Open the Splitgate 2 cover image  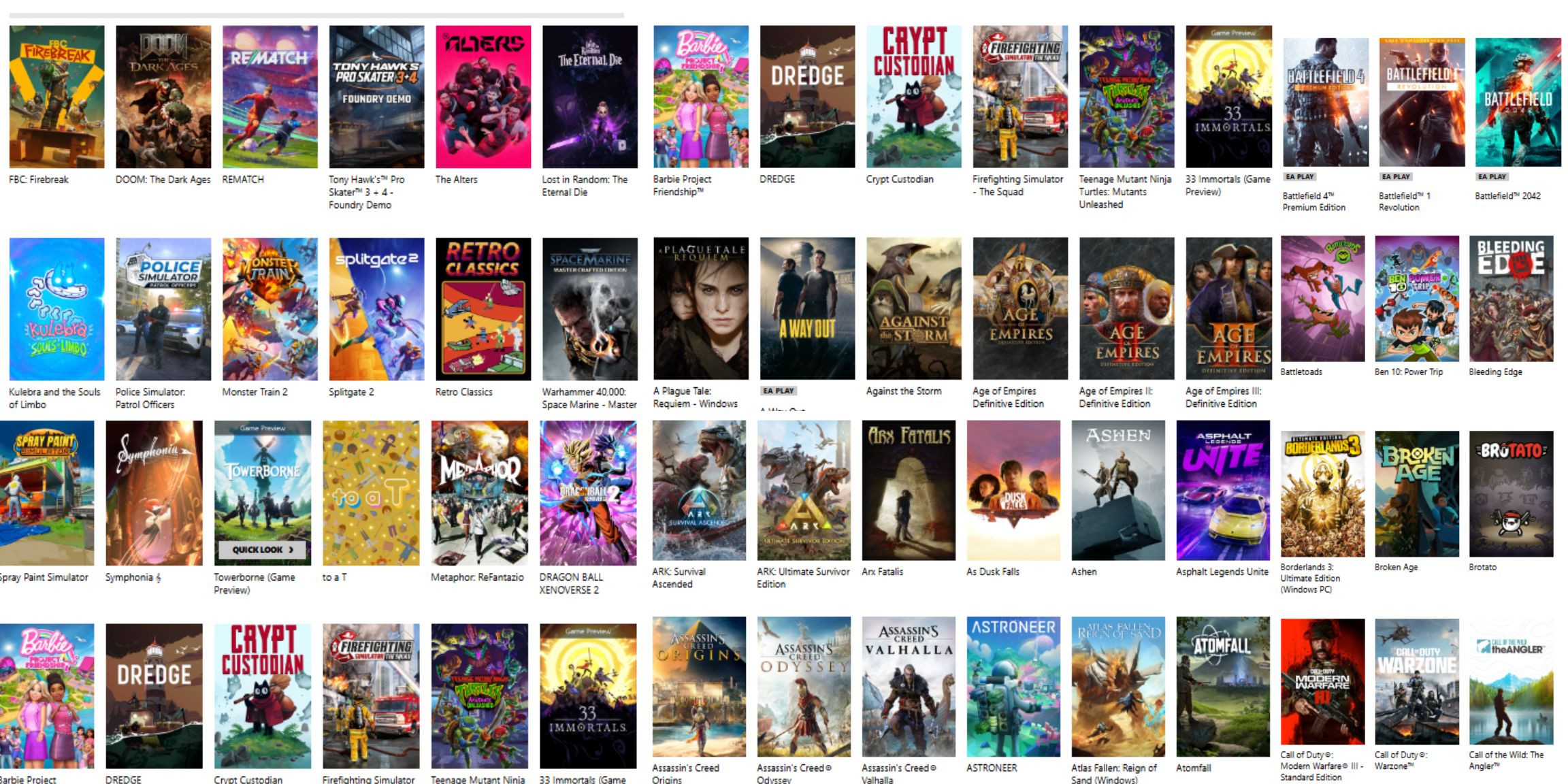click(x=376, y=309)
